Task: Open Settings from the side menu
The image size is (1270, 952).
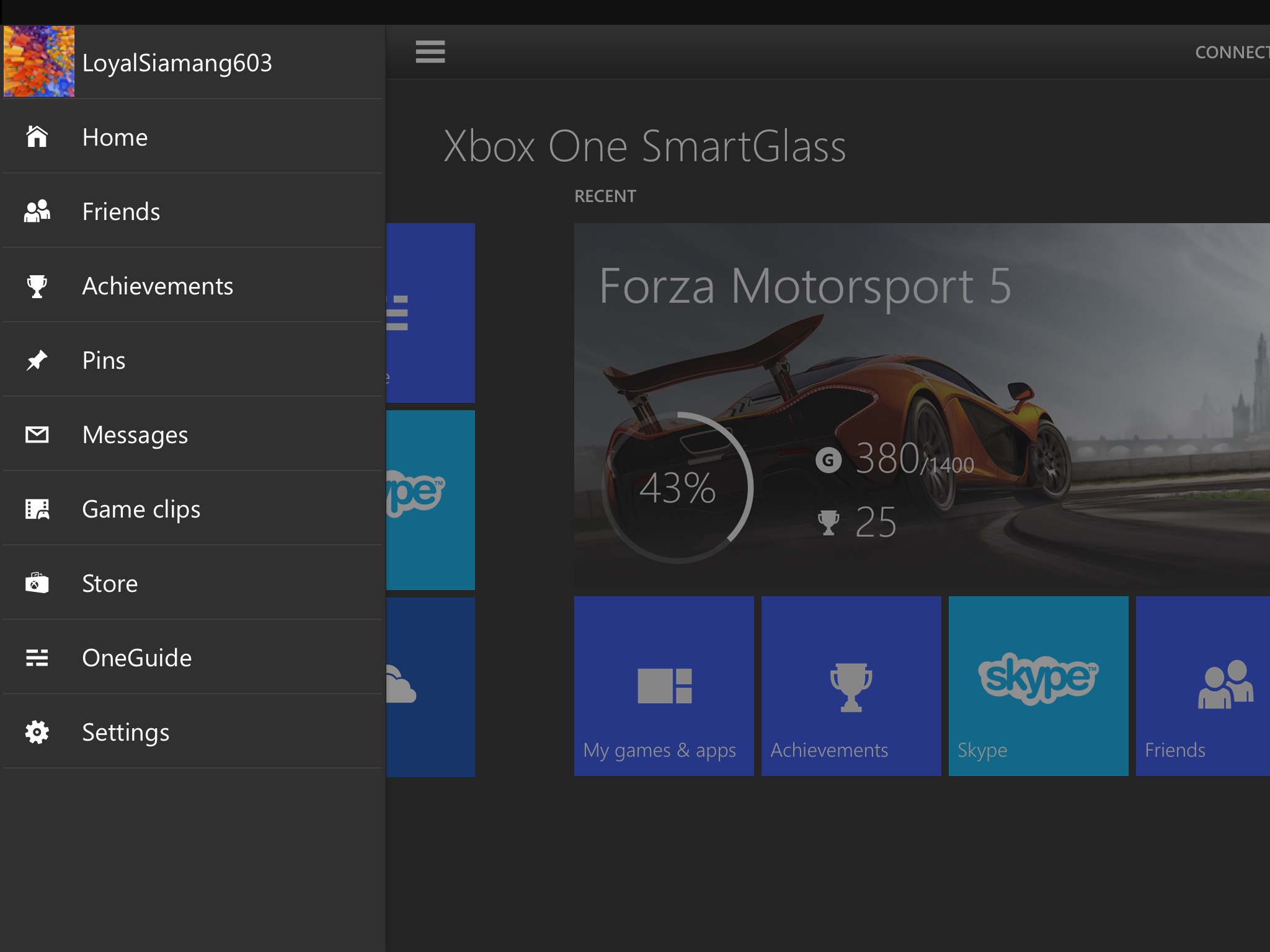Action: click(193, 731)
